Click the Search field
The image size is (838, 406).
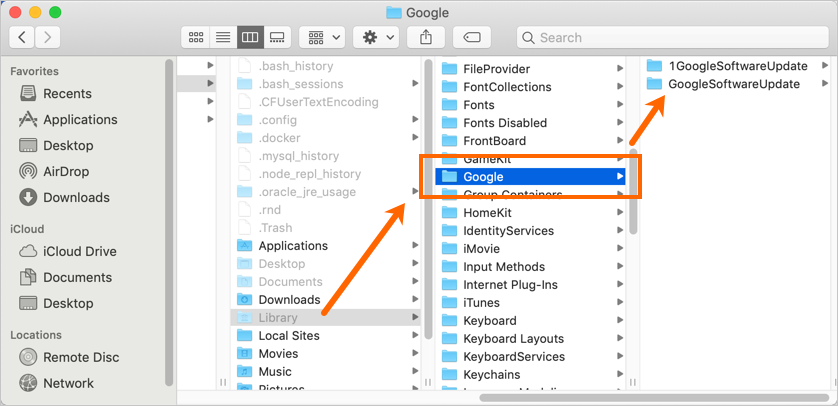(670, 37)
